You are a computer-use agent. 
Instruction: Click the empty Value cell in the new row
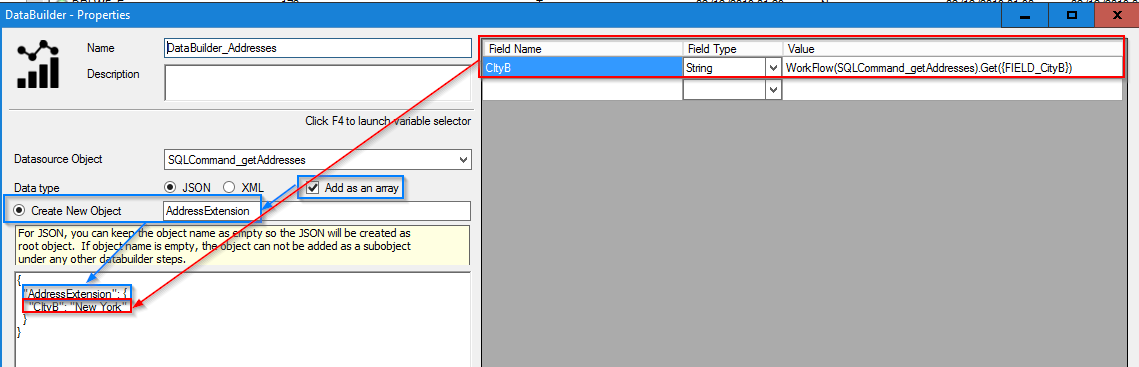pos(951,89)
